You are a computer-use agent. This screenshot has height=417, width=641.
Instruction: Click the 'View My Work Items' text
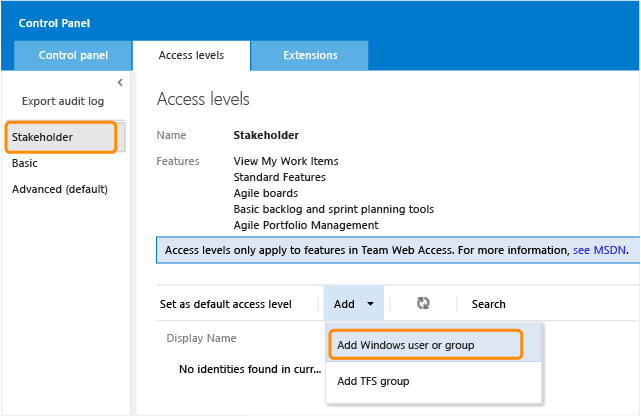(x=286, y=161)
